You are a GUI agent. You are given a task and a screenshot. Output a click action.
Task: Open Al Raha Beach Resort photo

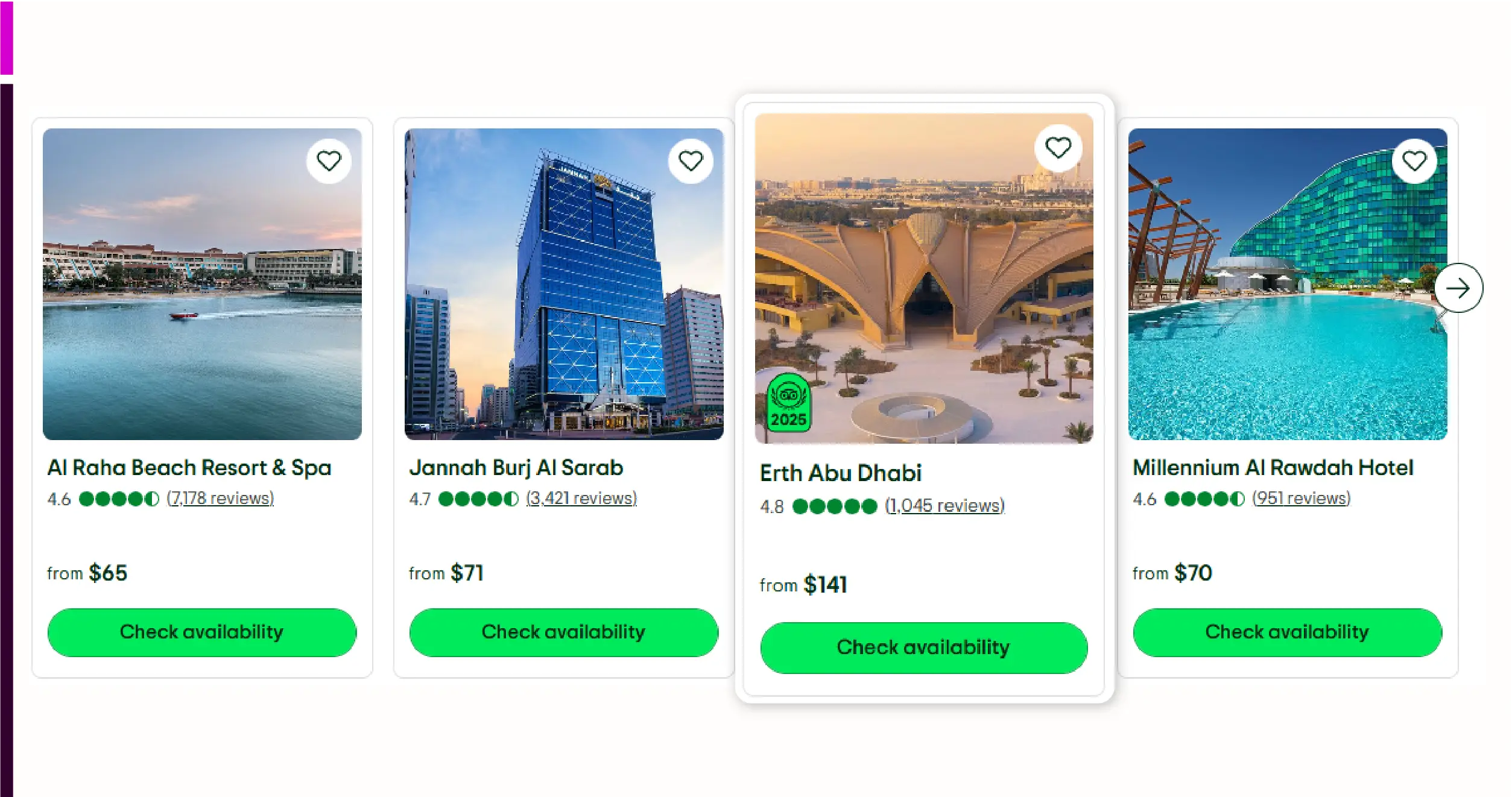coord(202,284)
